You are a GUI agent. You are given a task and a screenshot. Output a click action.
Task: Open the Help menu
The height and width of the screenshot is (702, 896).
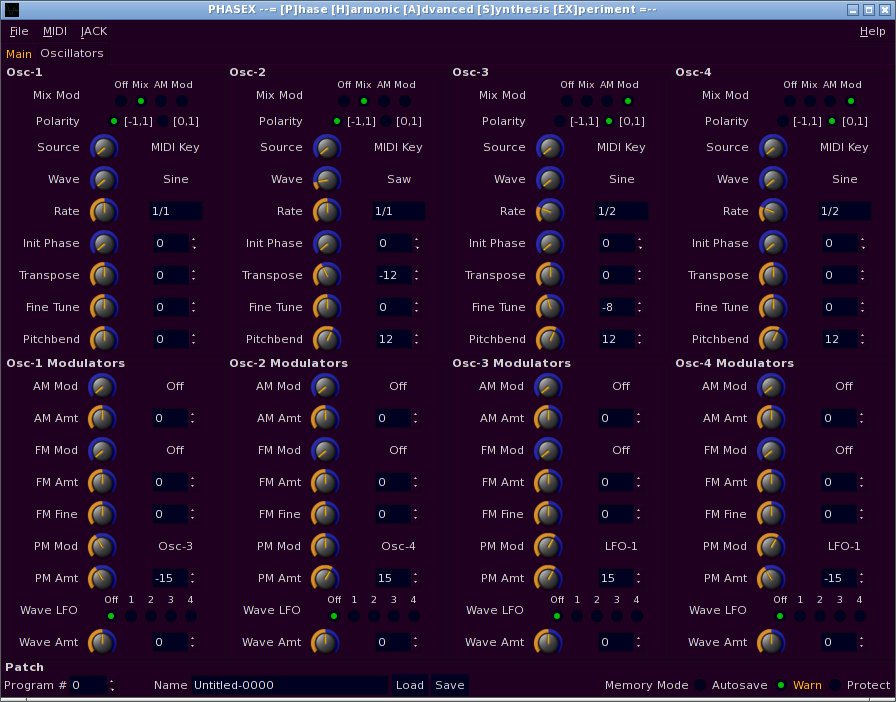[873, 31]
